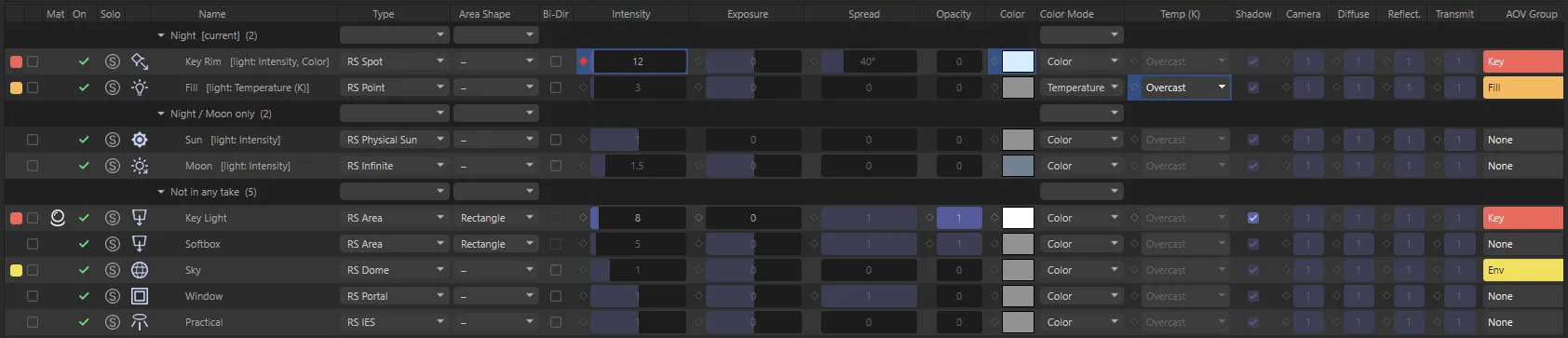The width and height of the screenshot is (1568, 338).
Task: Toggle the On checkmark for Fill
Action: point(84,88)
